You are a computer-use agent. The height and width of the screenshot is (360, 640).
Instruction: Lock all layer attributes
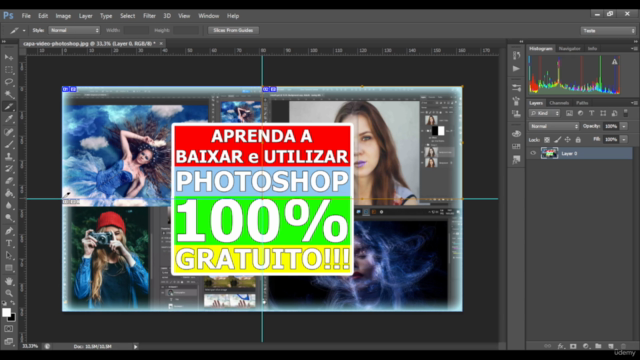[578, 140]
